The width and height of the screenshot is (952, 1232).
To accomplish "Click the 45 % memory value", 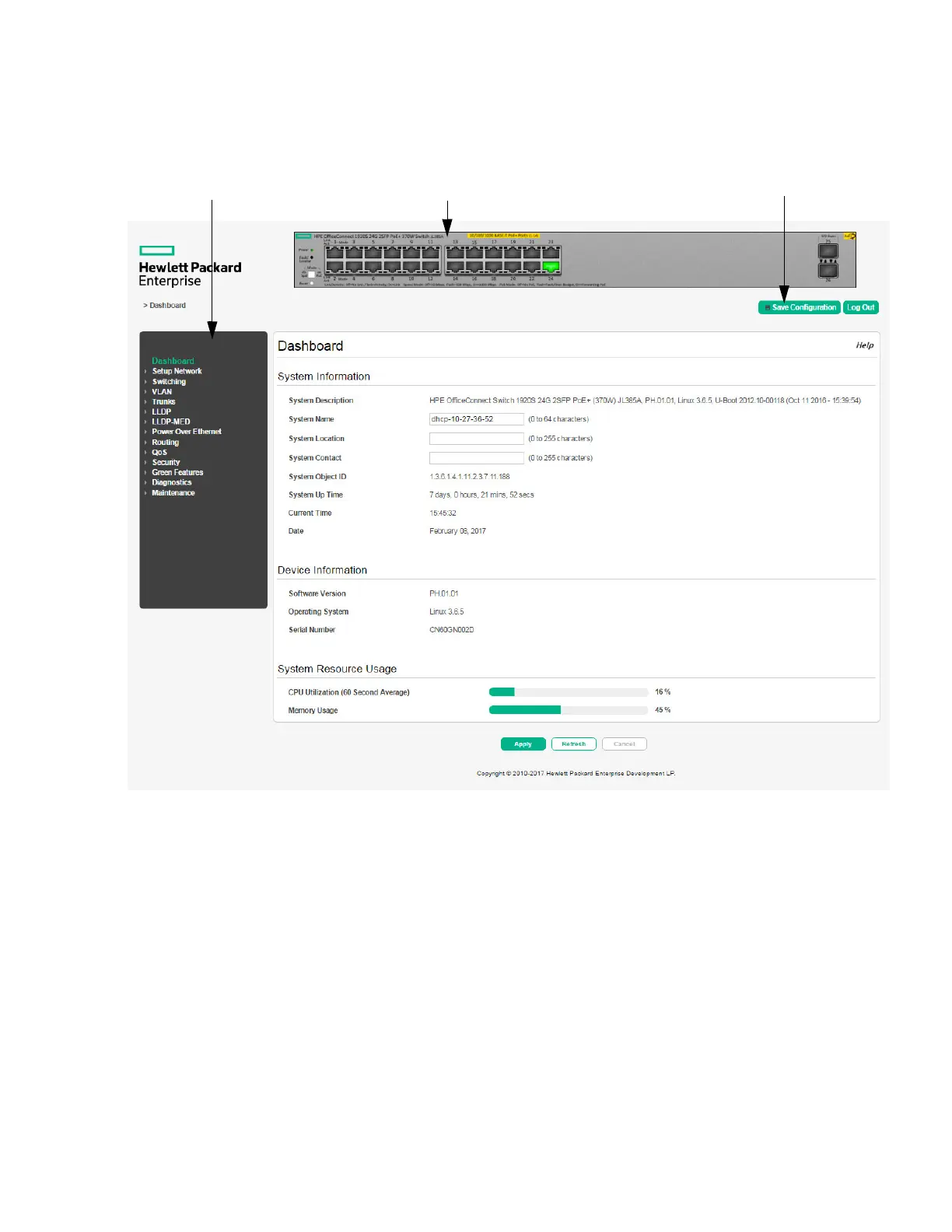I will (663, 710).
